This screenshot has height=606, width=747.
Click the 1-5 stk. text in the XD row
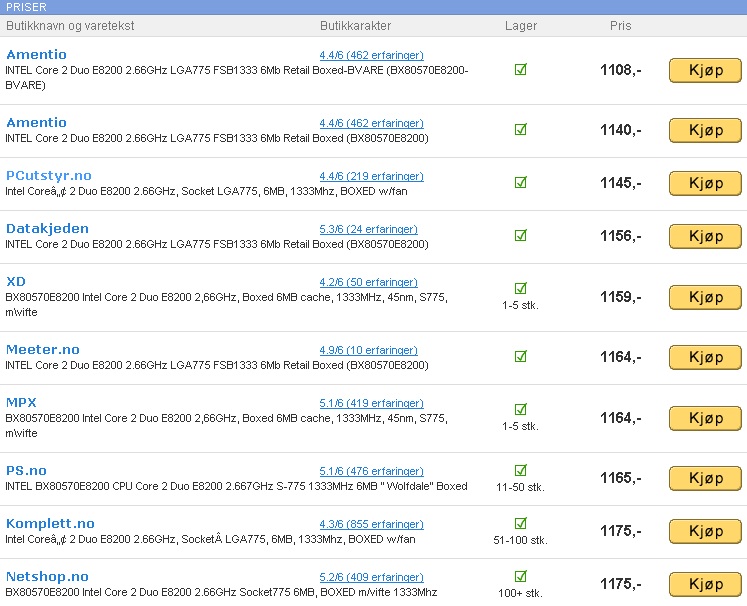520,305
